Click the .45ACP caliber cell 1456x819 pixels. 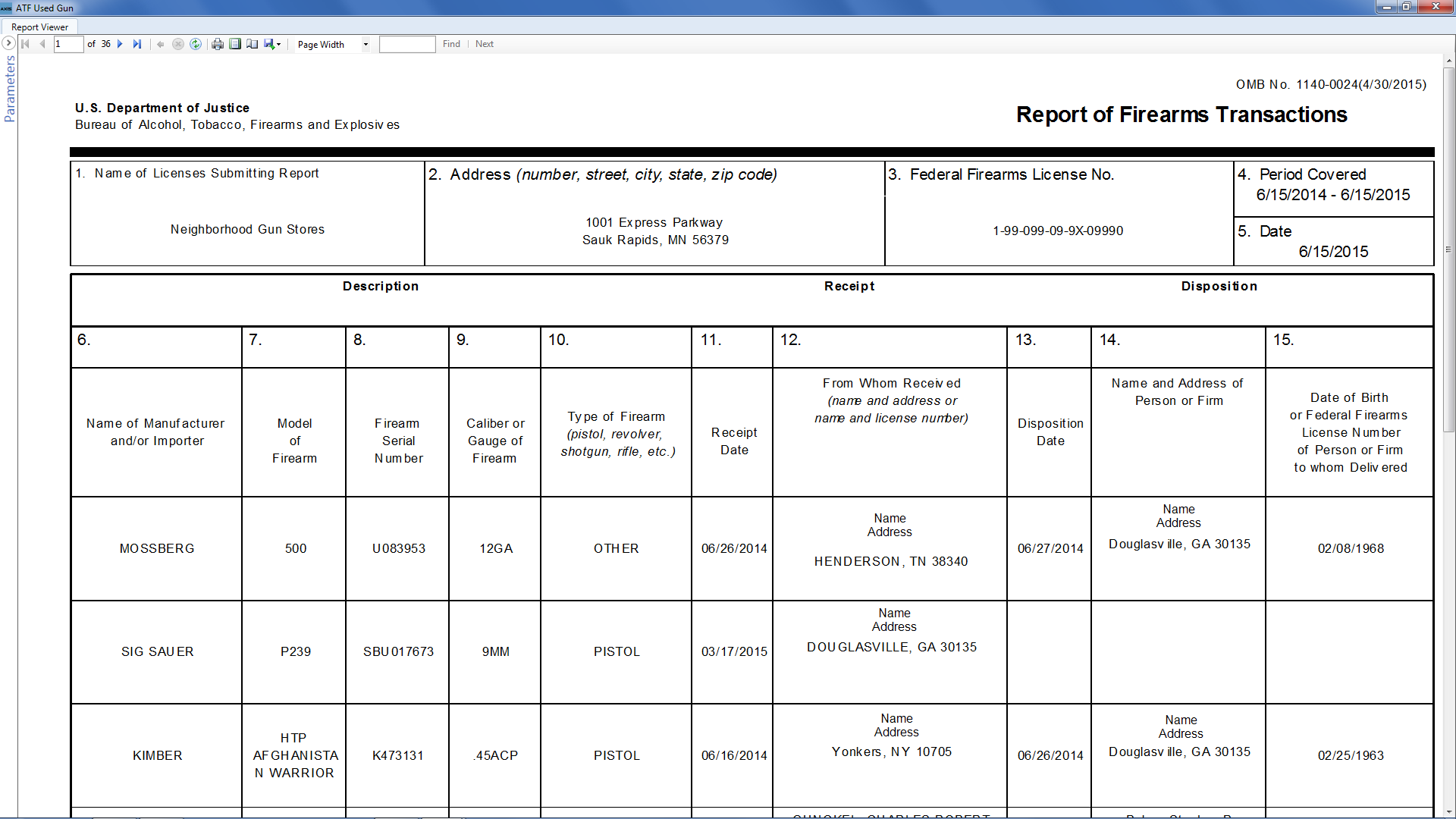click(x=495, y=755)
